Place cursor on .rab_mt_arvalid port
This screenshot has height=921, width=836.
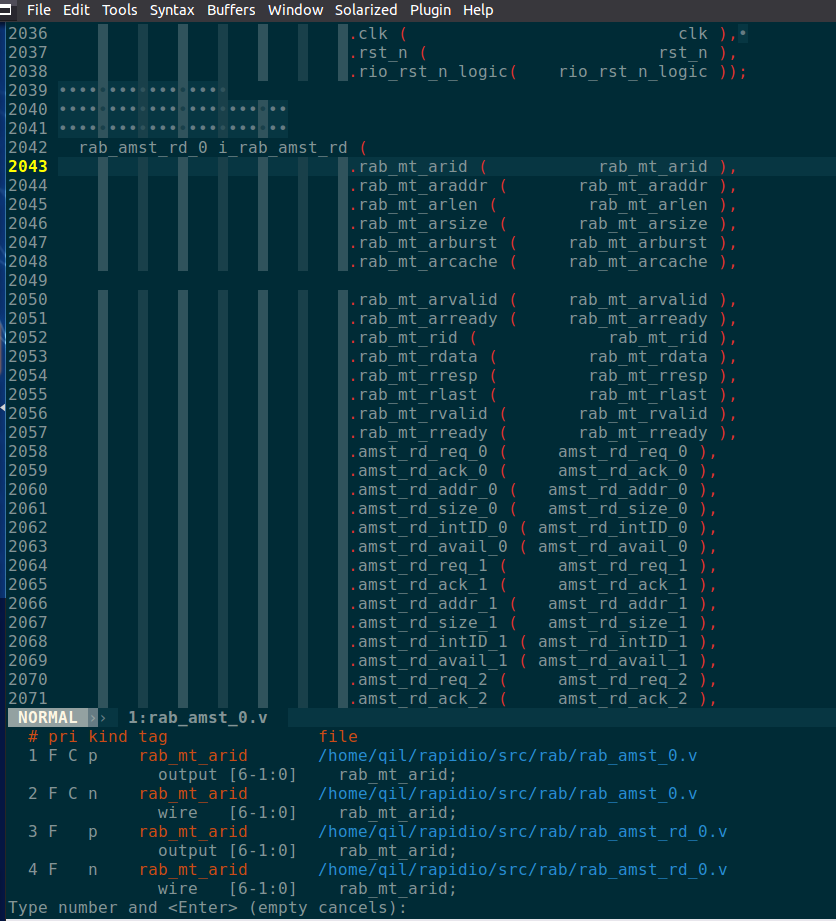click(x=429, y=300)
